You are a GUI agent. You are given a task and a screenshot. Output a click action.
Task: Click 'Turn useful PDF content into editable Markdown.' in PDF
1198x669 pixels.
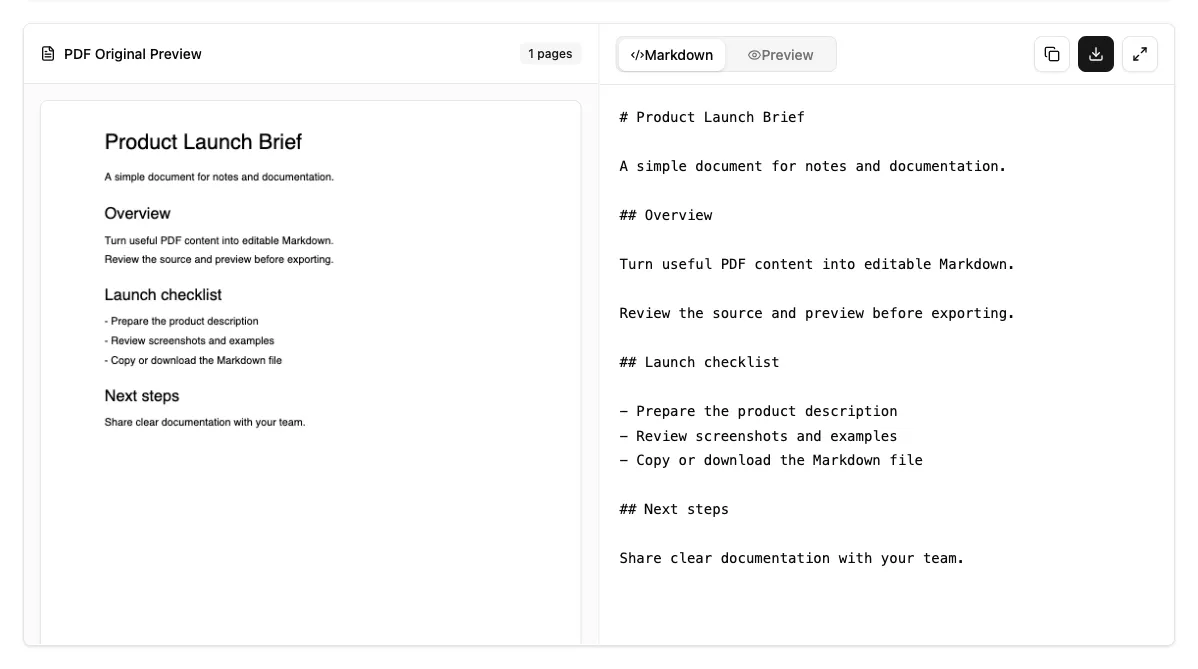(219, 241)
